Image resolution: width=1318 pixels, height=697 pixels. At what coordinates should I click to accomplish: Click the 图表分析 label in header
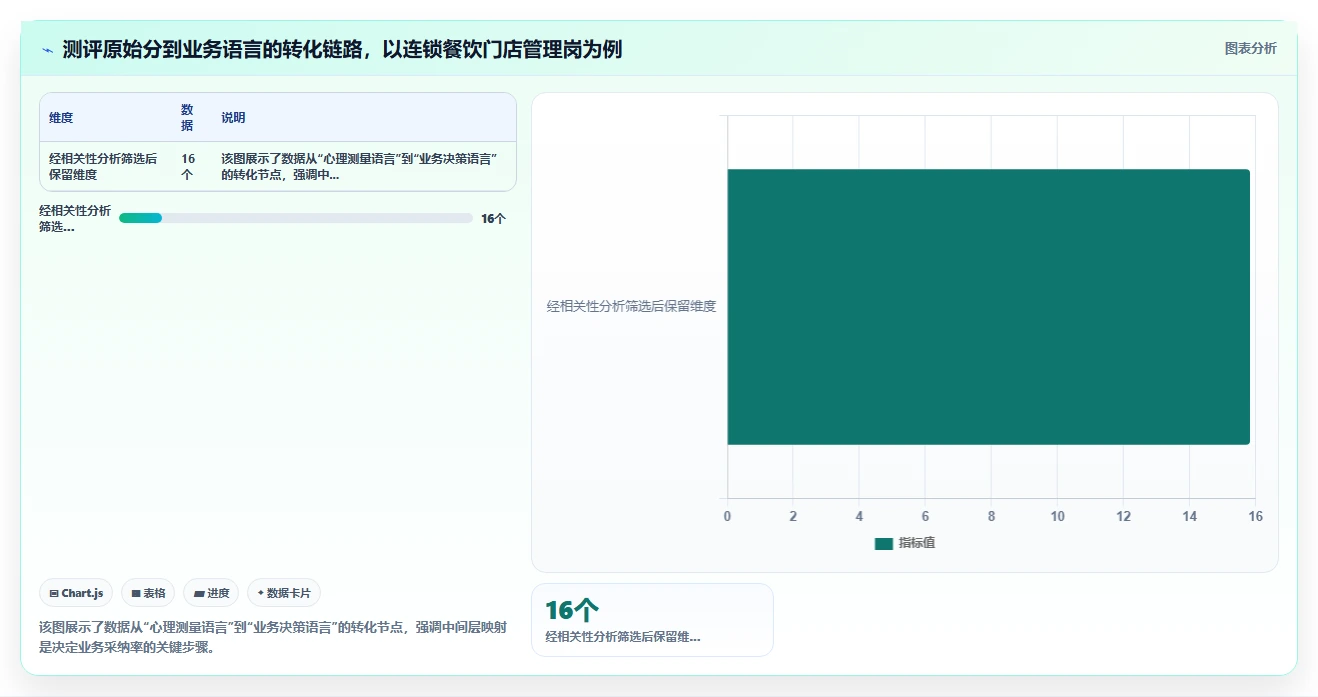click(x=1250, y=48)
